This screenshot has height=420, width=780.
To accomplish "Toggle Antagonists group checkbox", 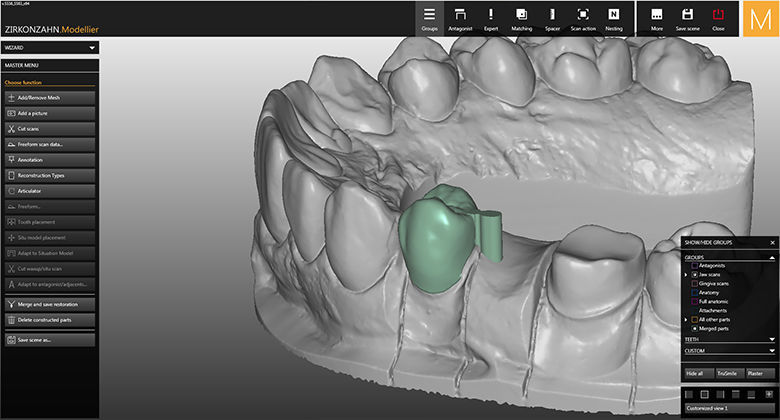I will [694, 266].
